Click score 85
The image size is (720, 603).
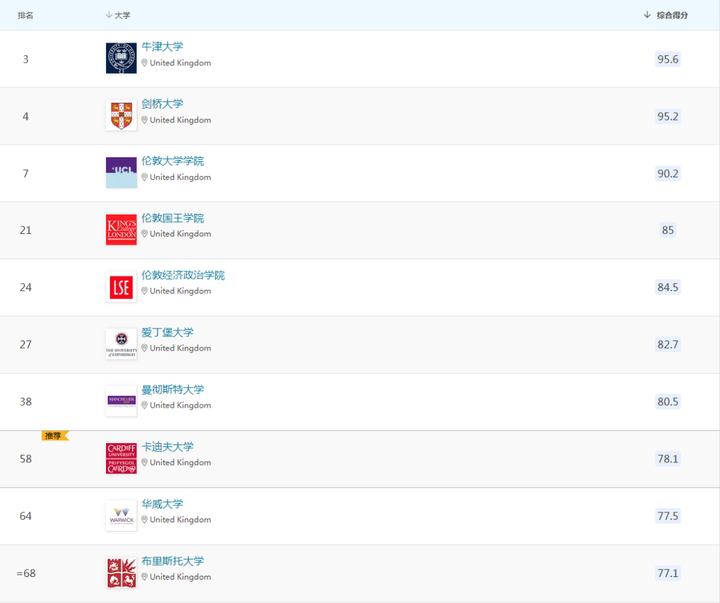(668, 230)
